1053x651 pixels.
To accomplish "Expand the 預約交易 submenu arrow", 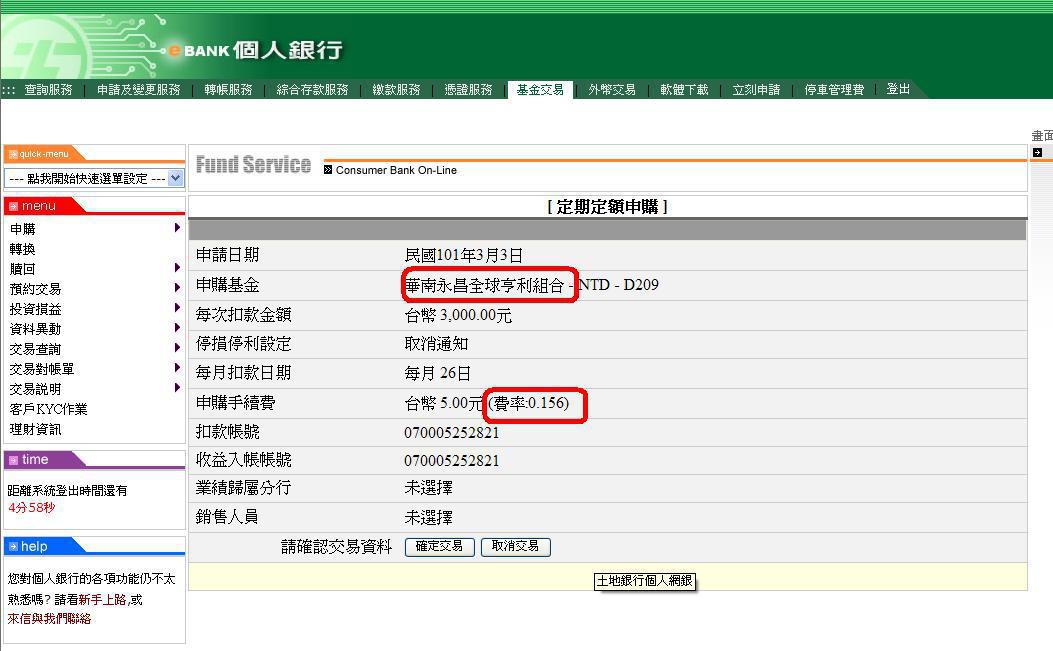I will tap(177, 288).
